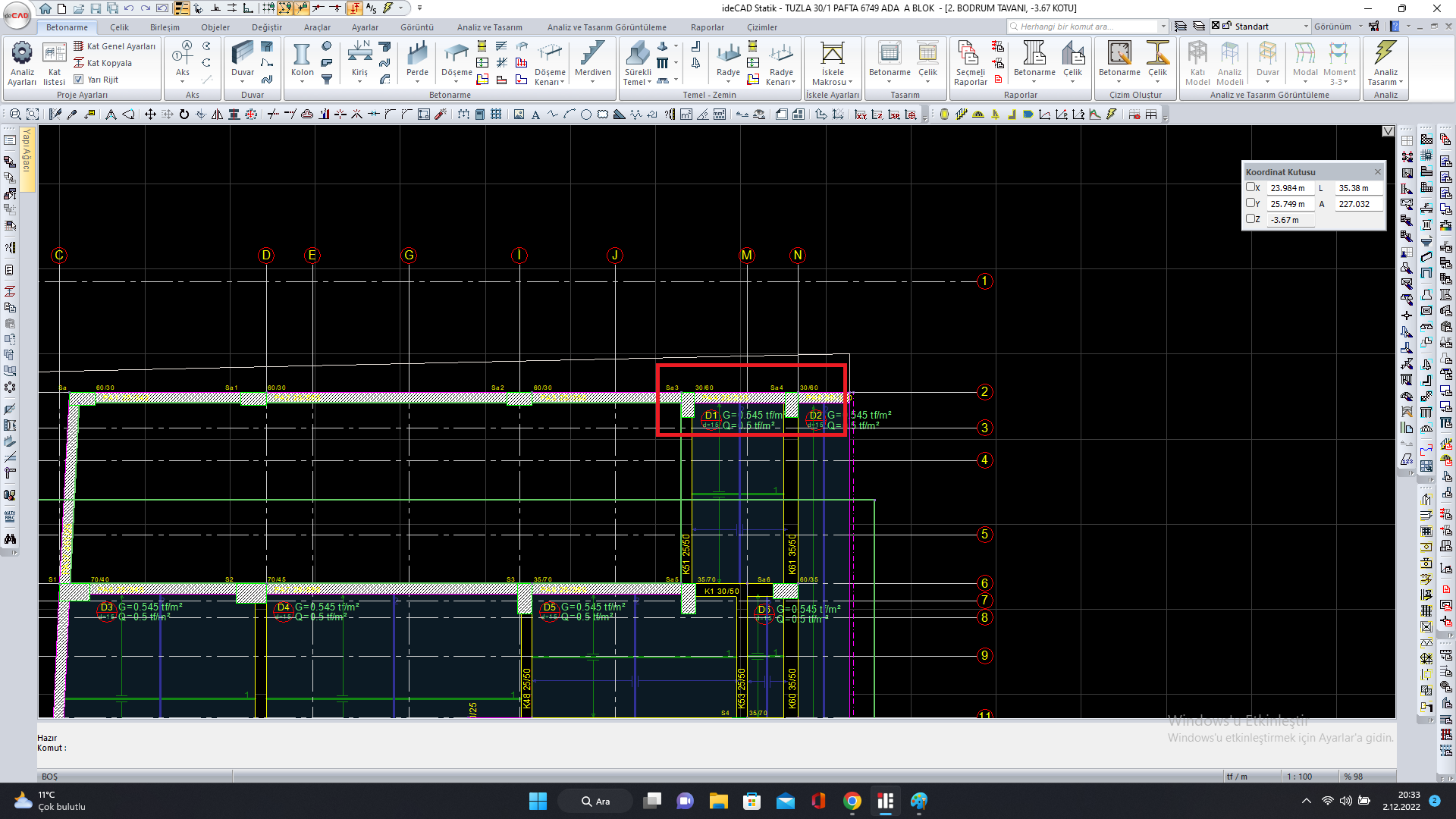Switch to Raporlar ribbon tab
The height and width of the screenshot is (819, 1456).
click(707, 27)
